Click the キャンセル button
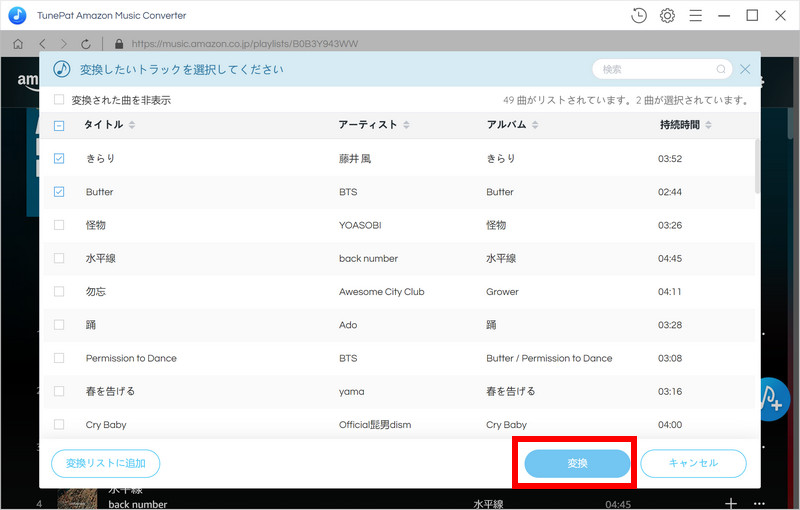The height and width of the screenshot is (510, 800). [x=693, y=463]
